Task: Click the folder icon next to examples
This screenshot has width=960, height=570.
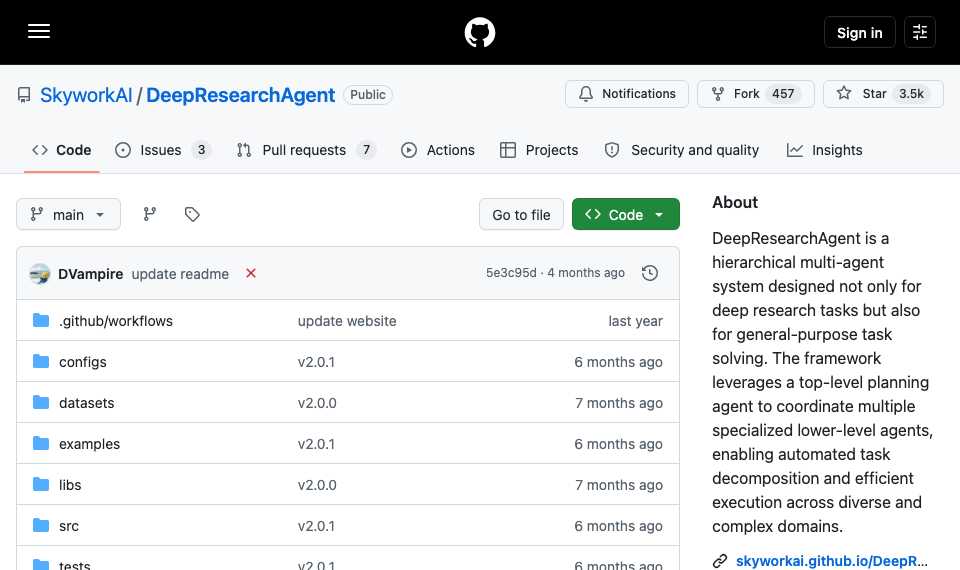Action: point(41,443)
